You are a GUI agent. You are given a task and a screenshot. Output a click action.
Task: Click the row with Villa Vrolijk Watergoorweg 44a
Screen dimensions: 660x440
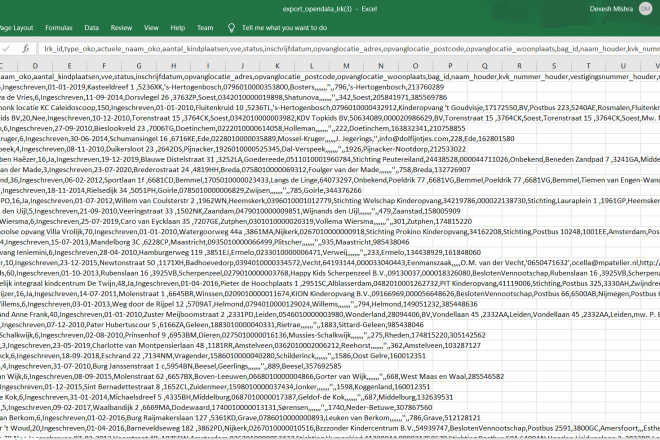click(x=330, y=232)
